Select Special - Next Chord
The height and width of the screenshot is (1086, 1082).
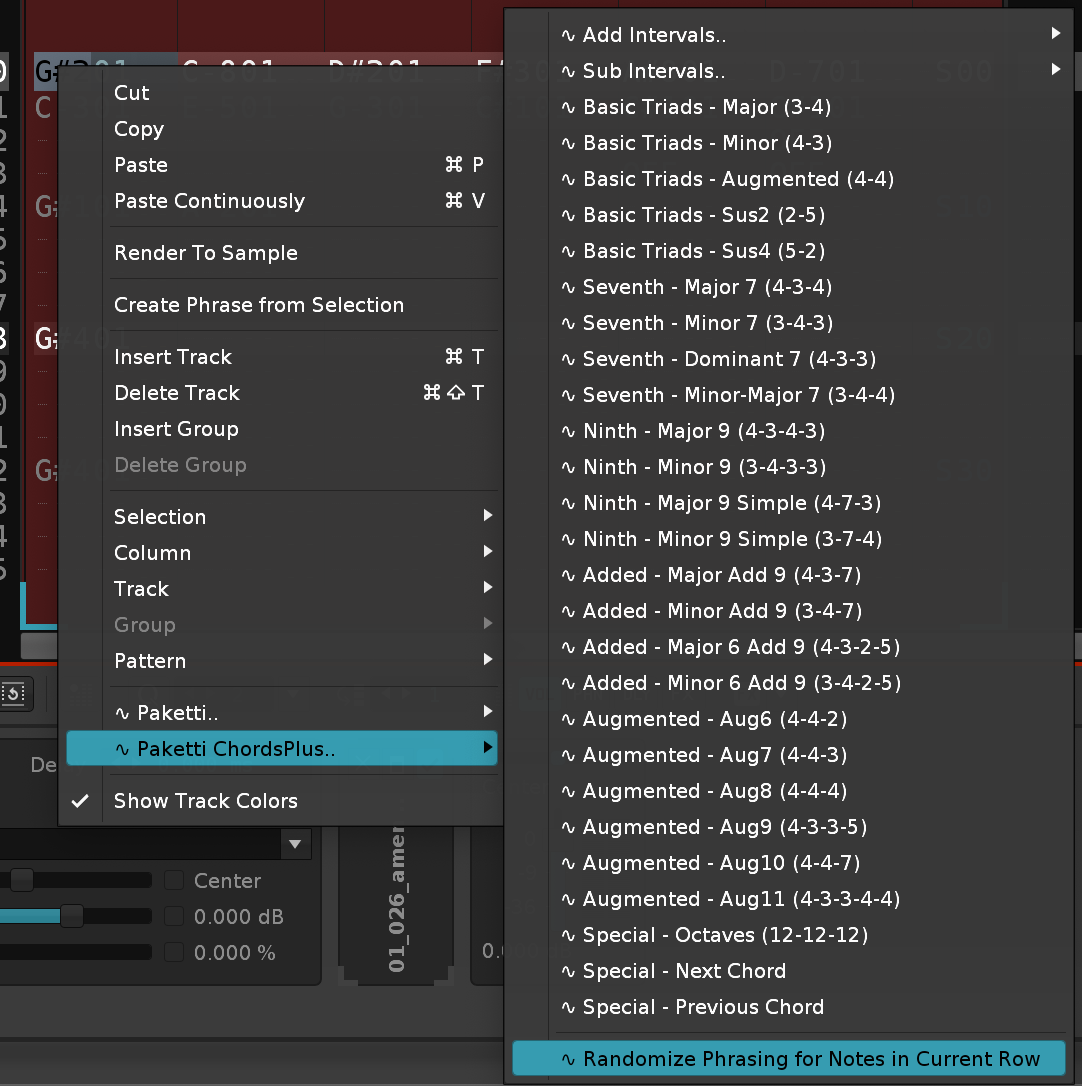[684, 971]
